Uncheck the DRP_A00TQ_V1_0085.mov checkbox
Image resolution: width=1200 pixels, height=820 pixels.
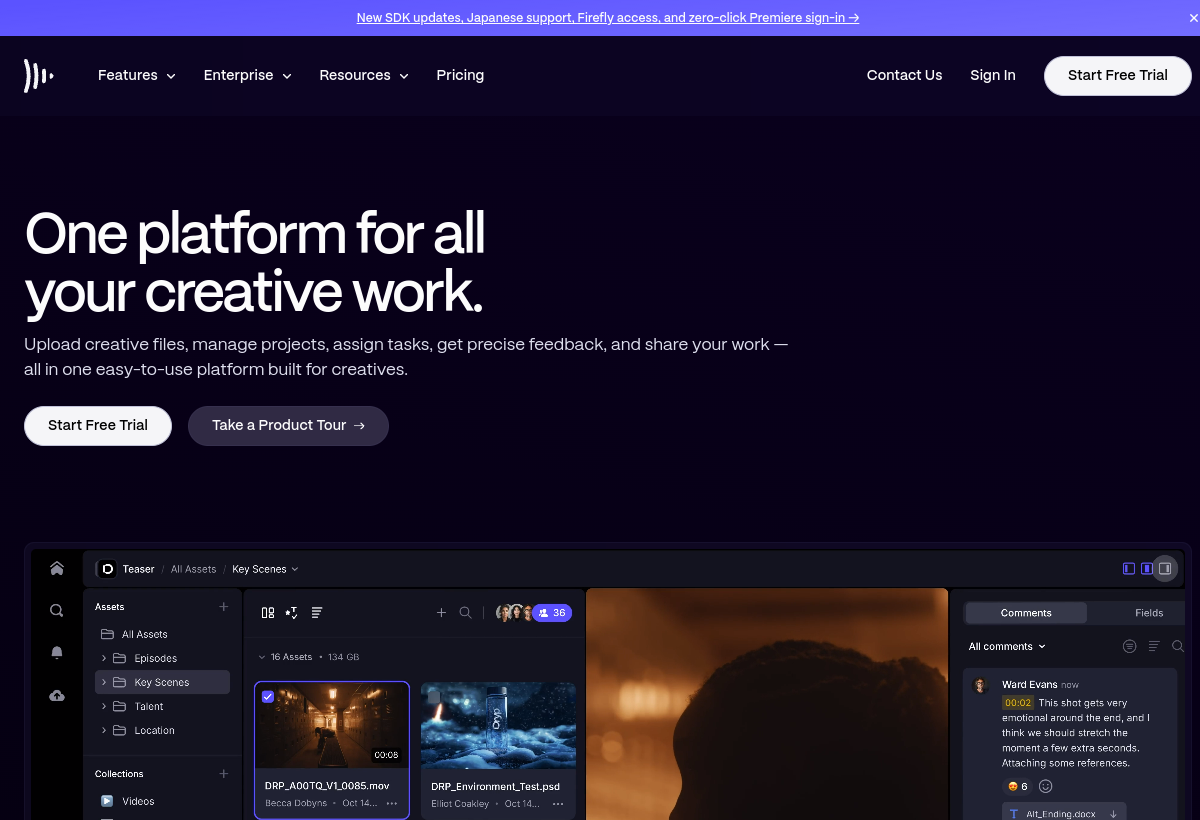point(268,696)
